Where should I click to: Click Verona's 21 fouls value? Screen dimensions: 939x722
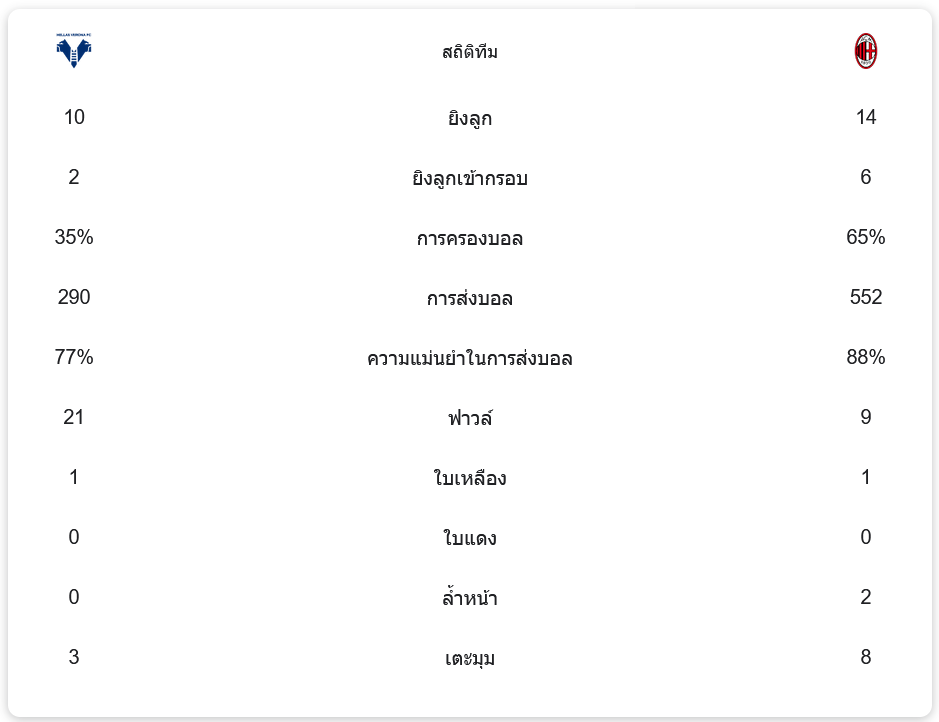74,417
